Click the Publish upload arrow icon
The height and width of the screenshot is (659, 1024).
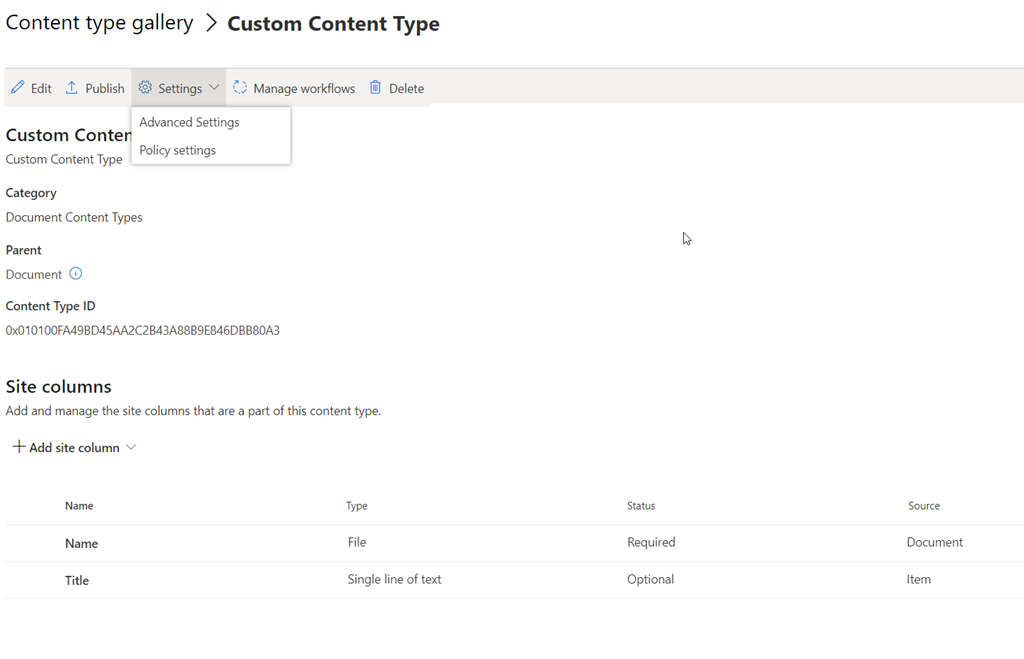pos(72,88)
